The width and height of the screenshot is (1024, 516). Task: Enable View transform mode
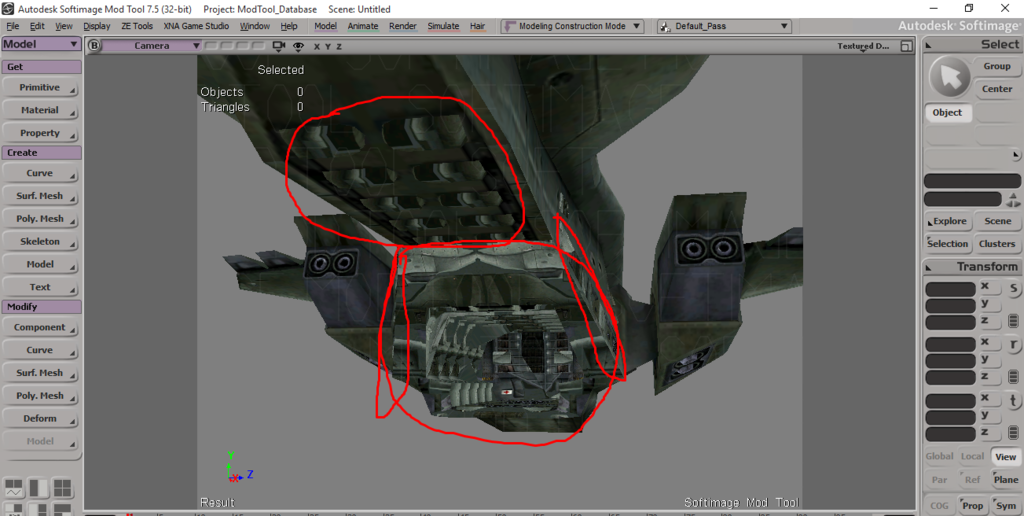(1006, 457)
